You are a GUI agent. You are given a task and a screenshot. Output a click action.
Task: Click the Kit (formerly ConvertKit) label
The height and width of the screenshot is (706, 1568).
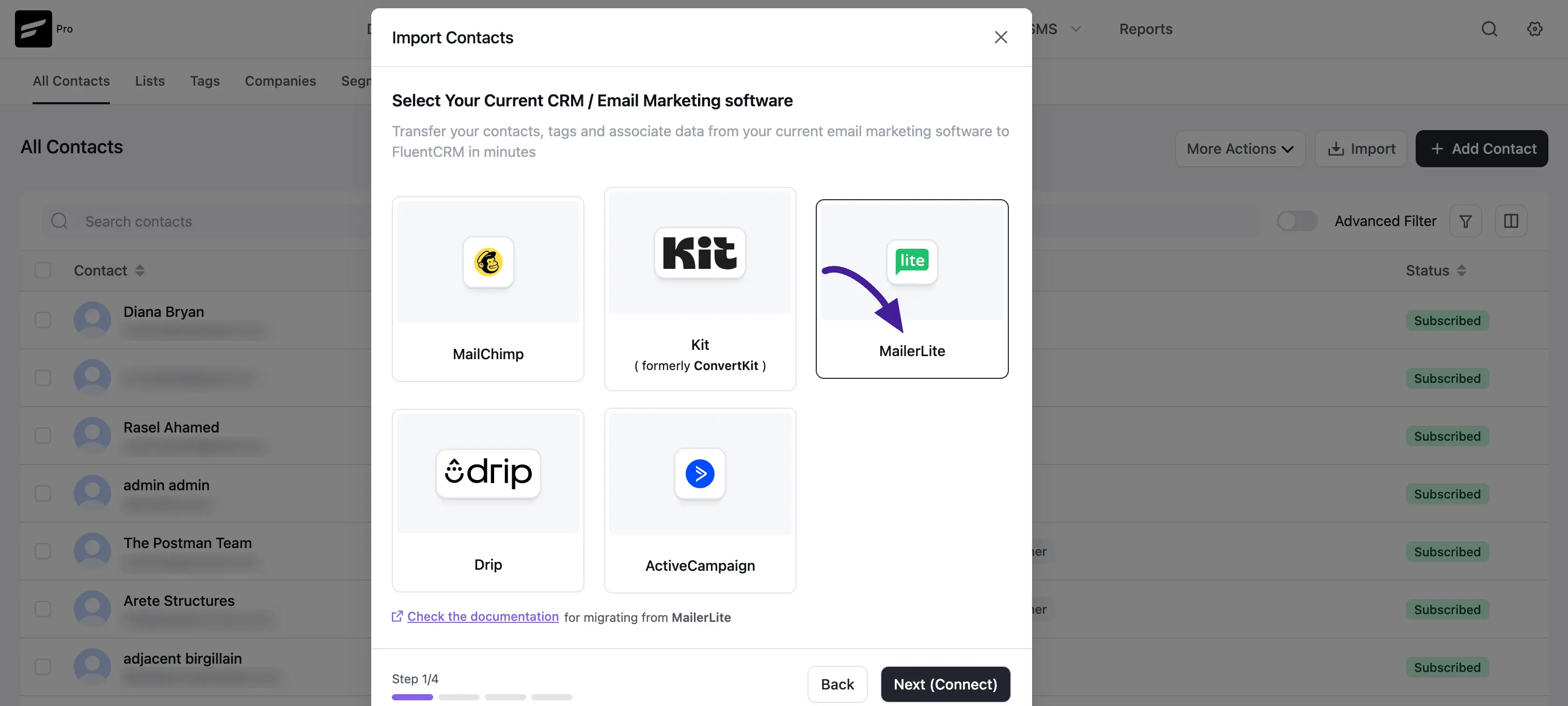pos(700,355)
